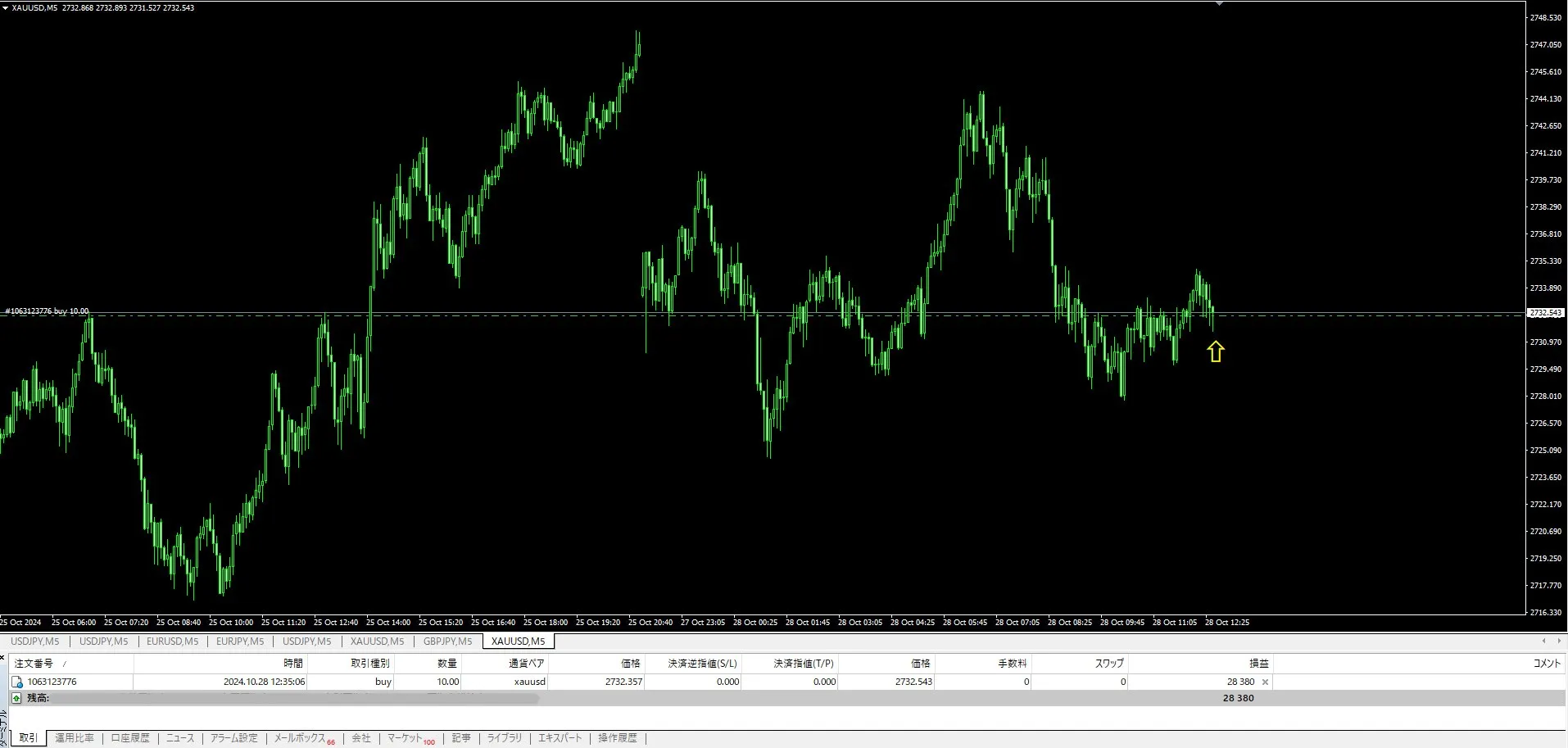Click the コメント column header
Image resolution: width=1568 pixels, height=748 pixels.
click(1420, 664)
